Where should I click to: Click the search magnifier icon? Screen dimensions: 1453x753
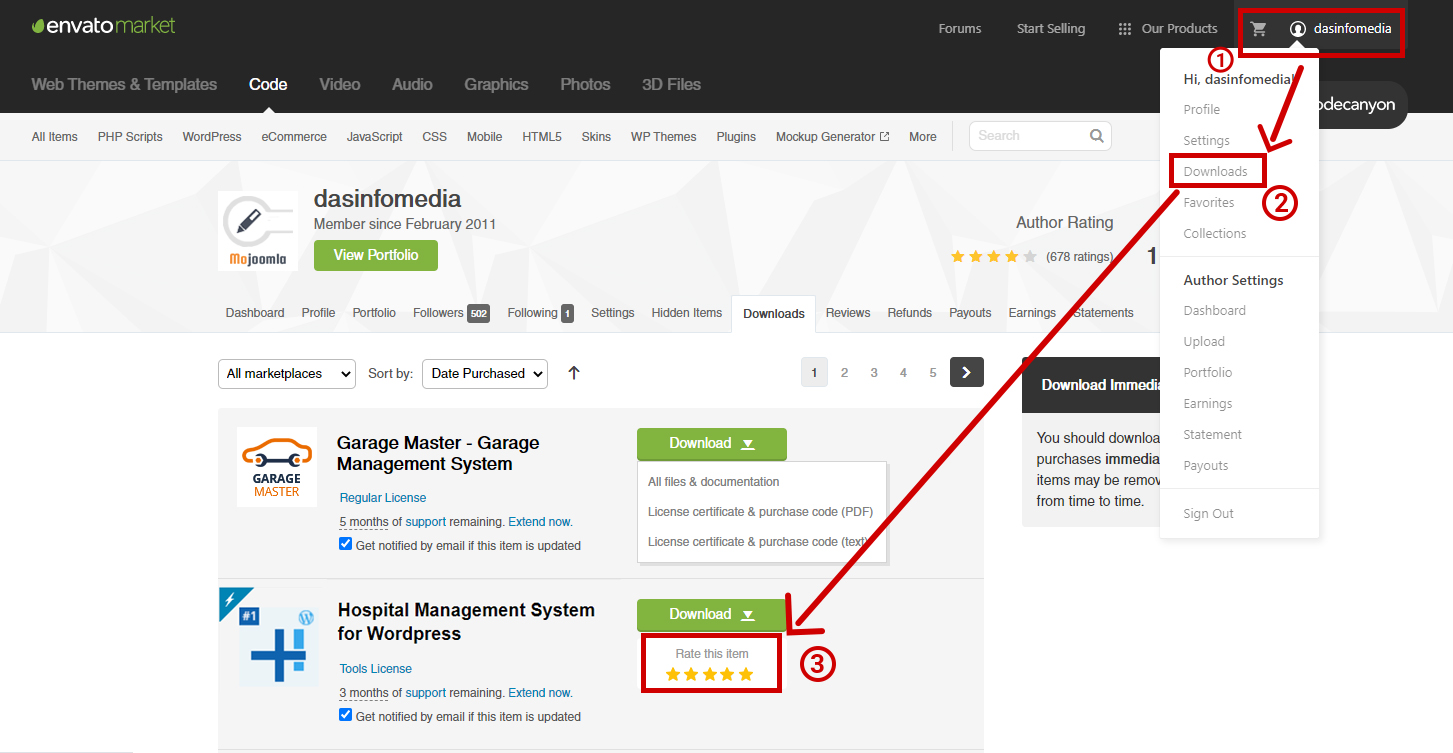pyautogui.click(x=1096, y=136)
